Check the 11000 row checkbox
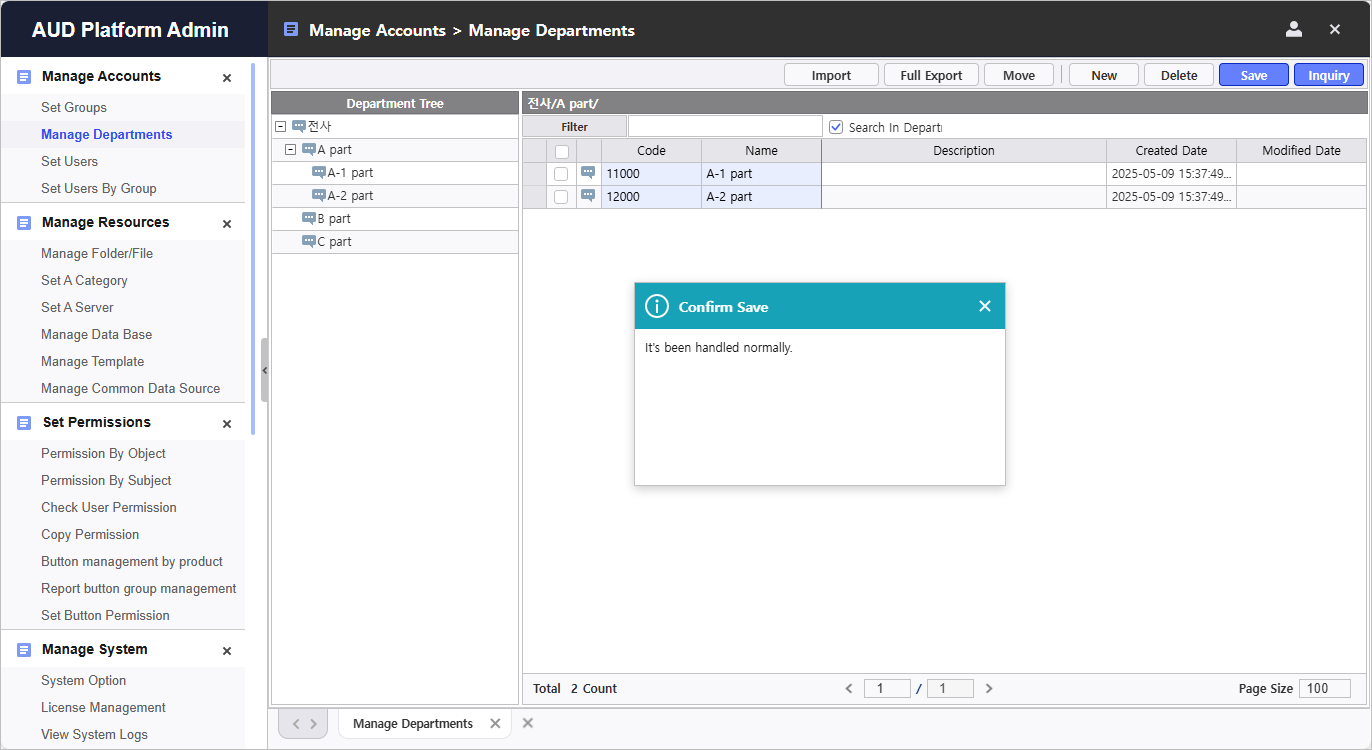 click(x=561, y=174)
